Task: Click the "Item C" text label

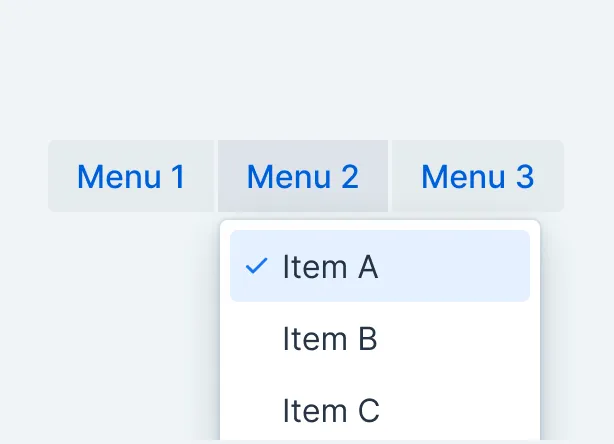Action: 331,411
